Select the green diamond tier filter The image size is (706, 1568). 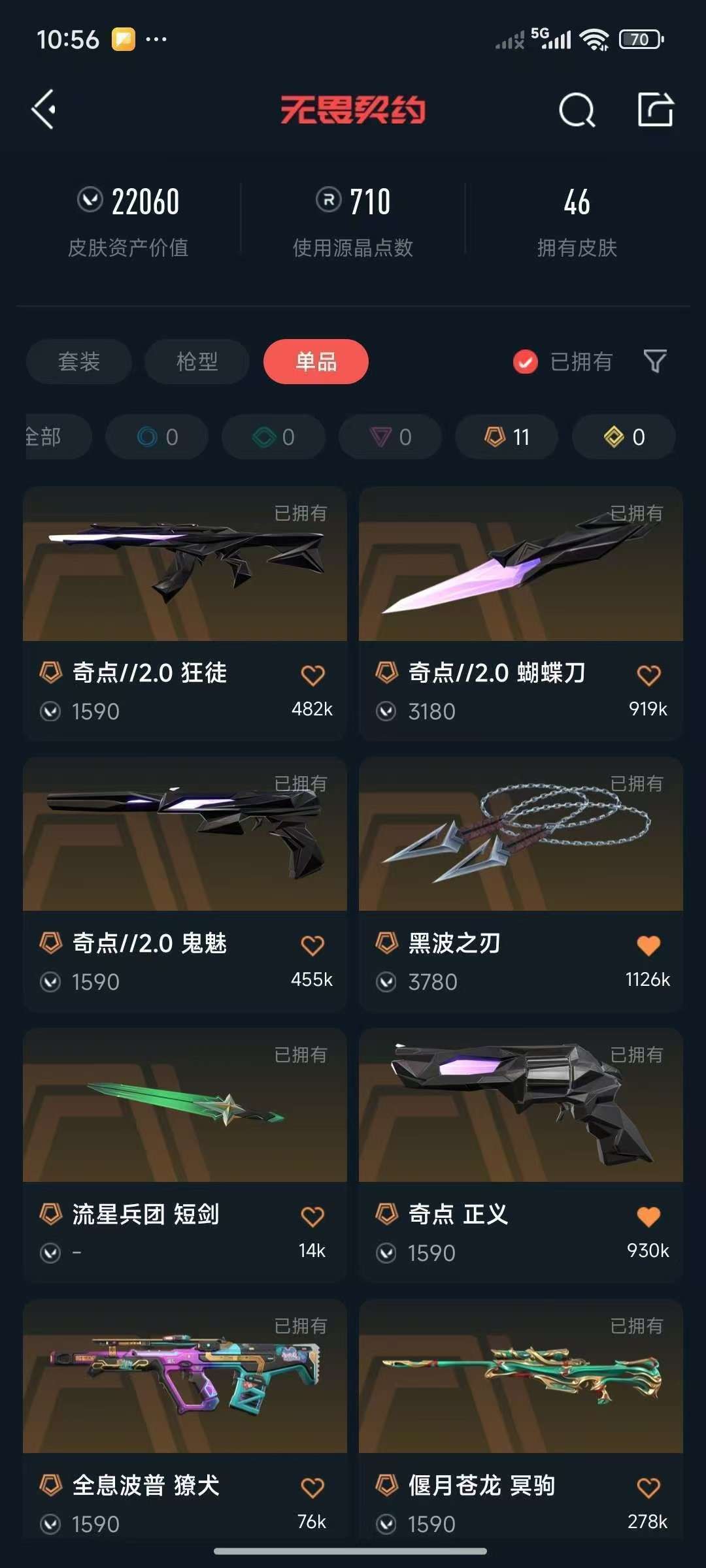pos(273,436)
